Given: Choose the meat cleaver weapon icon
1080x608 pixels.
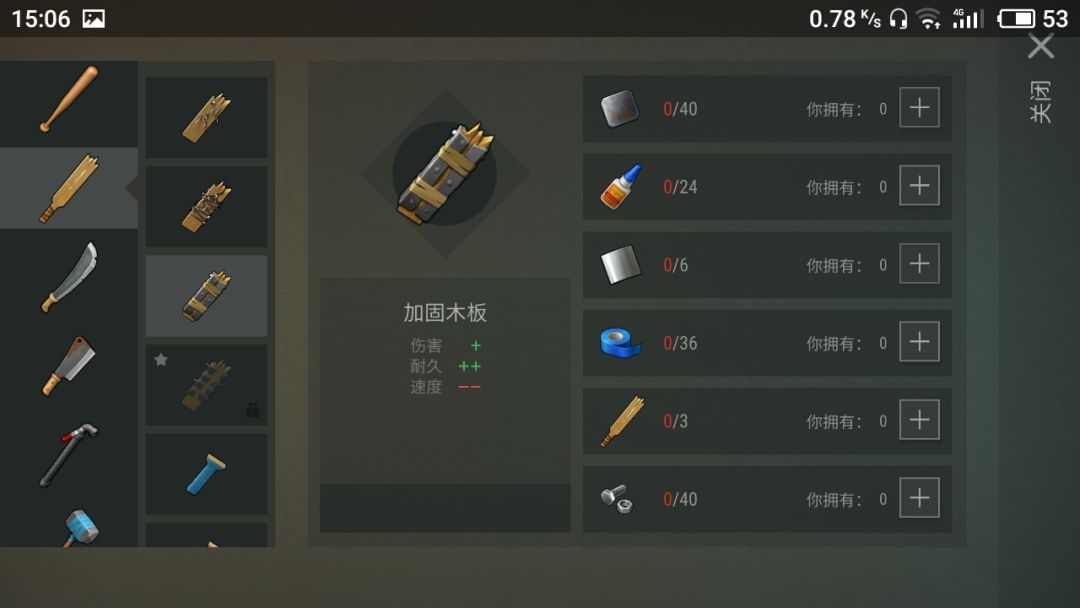Looking at the screenshot, I should point(69,366).
